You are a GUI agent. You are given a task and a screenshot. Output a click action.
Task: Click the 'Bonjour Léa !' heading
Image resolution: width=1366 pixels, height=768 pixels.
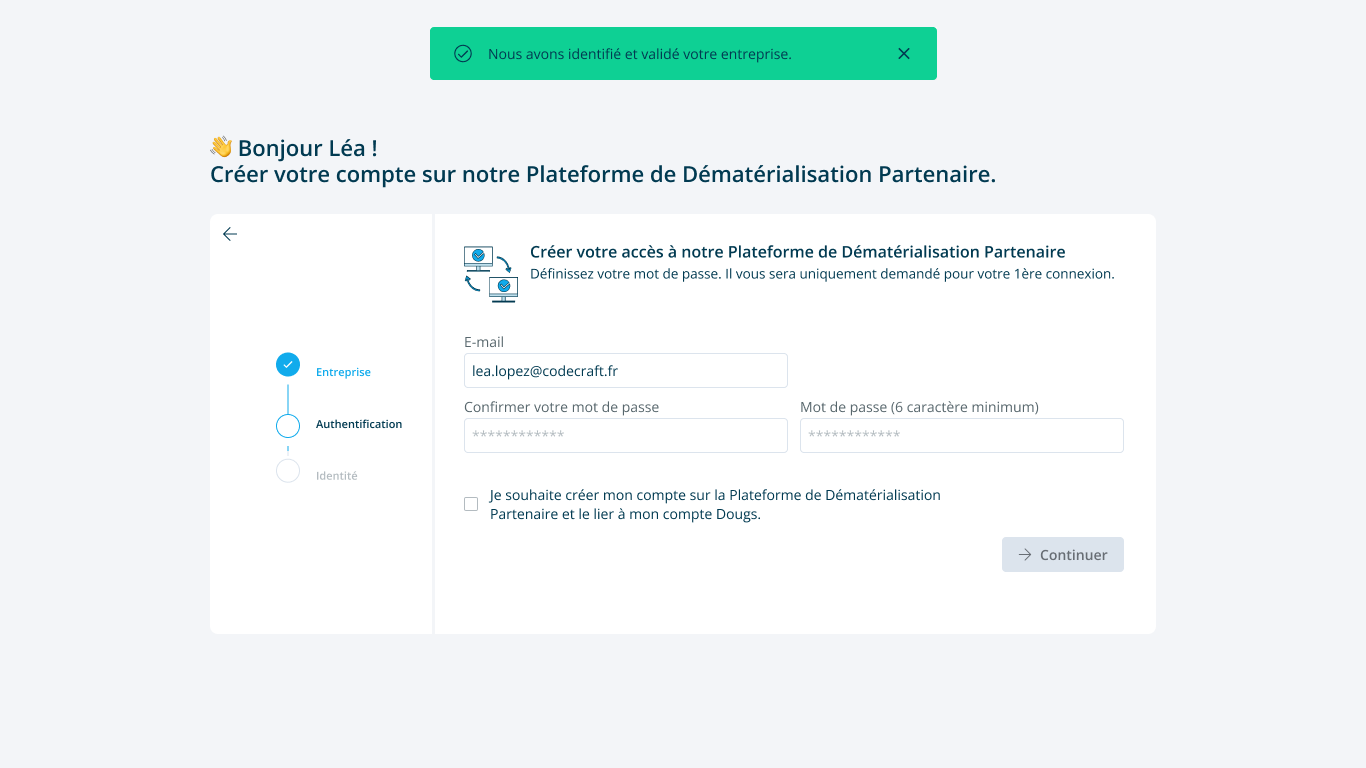(307, 148)
